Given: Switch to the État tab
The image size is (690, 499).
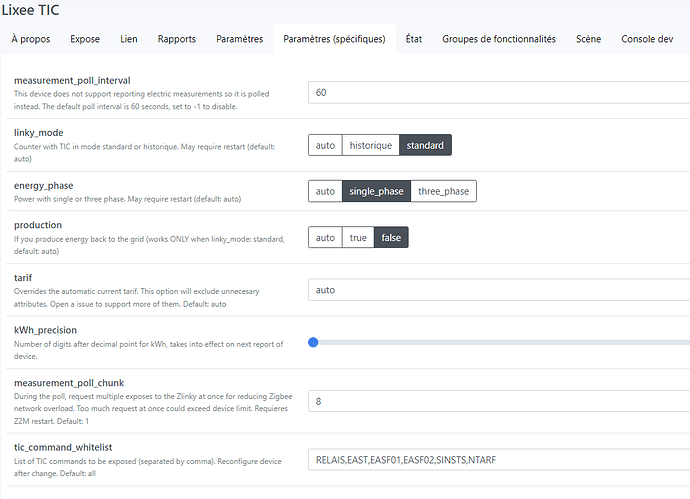Looking at the screenshot, I should point(413,39).
